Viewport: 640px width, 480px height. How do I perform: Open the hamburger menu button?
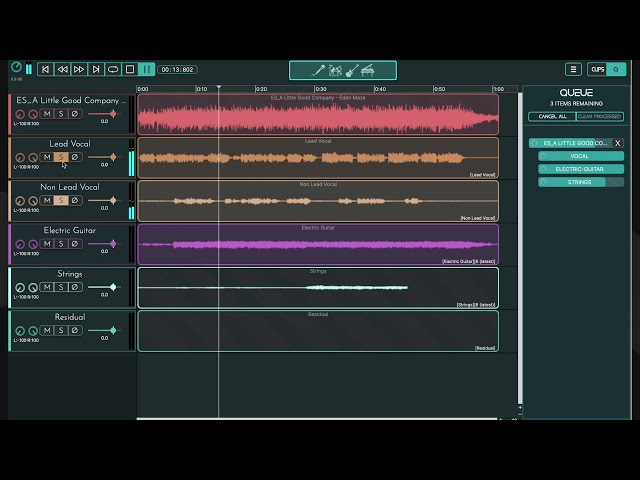tap(573, 69)
